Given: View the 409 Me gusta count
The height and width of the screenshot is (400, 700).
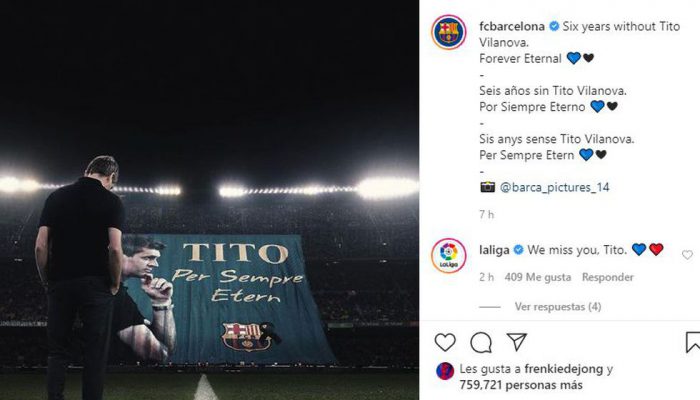Looking at the screenshot, I should click(x=538, y=277).
